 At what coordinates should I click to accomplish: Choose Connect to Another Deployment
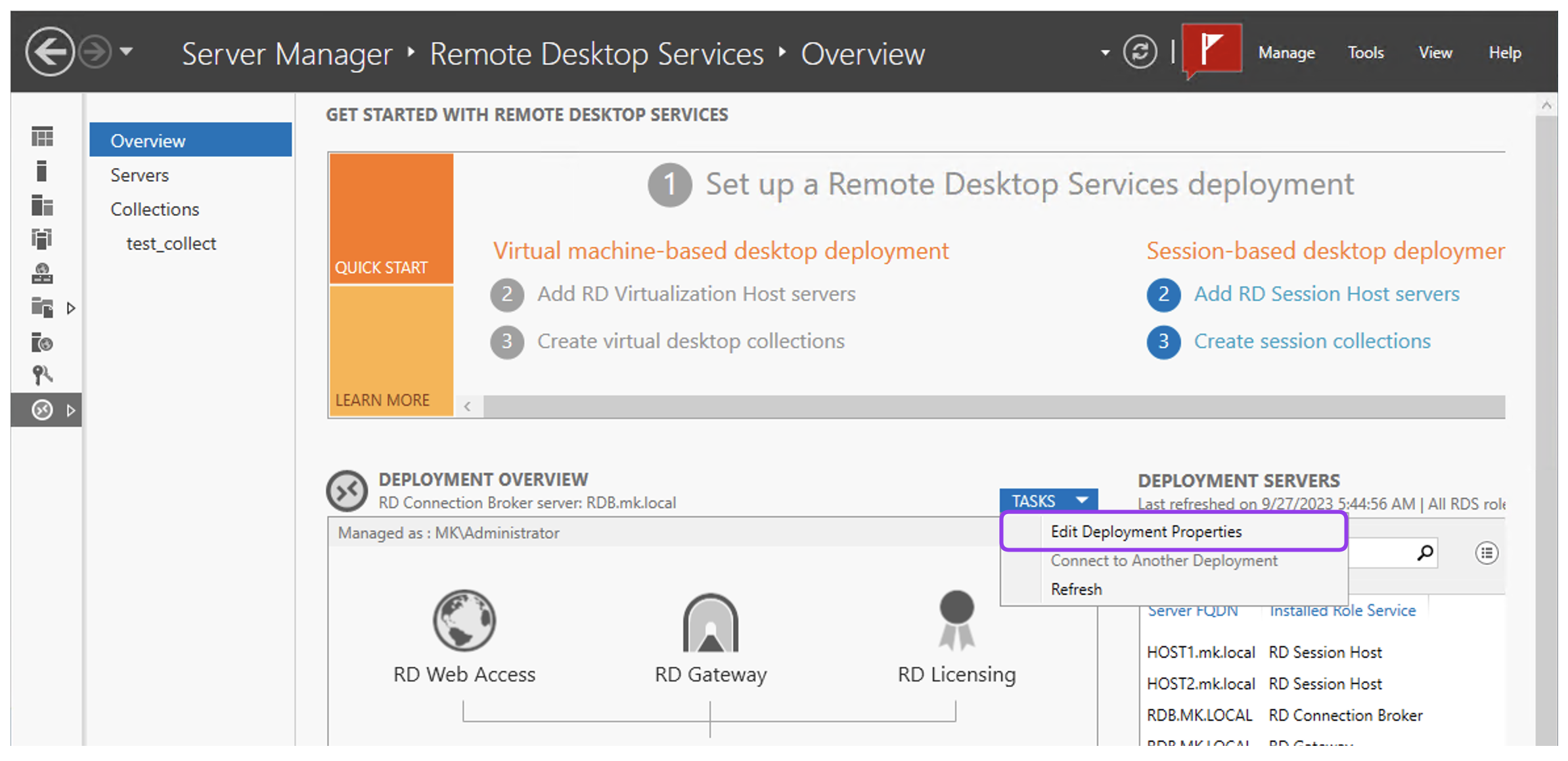coord(1175,560)
